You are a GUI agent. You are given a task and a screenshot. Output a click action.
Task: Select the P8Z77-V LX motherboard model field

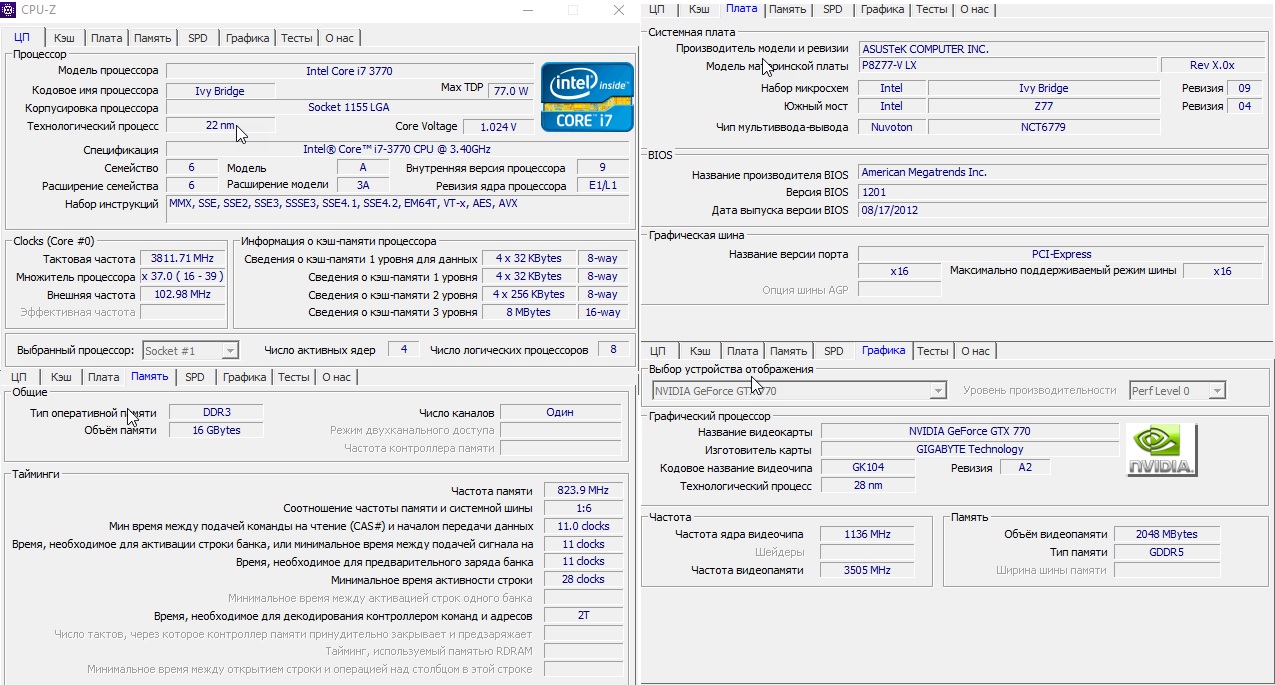click(1005, 65)
